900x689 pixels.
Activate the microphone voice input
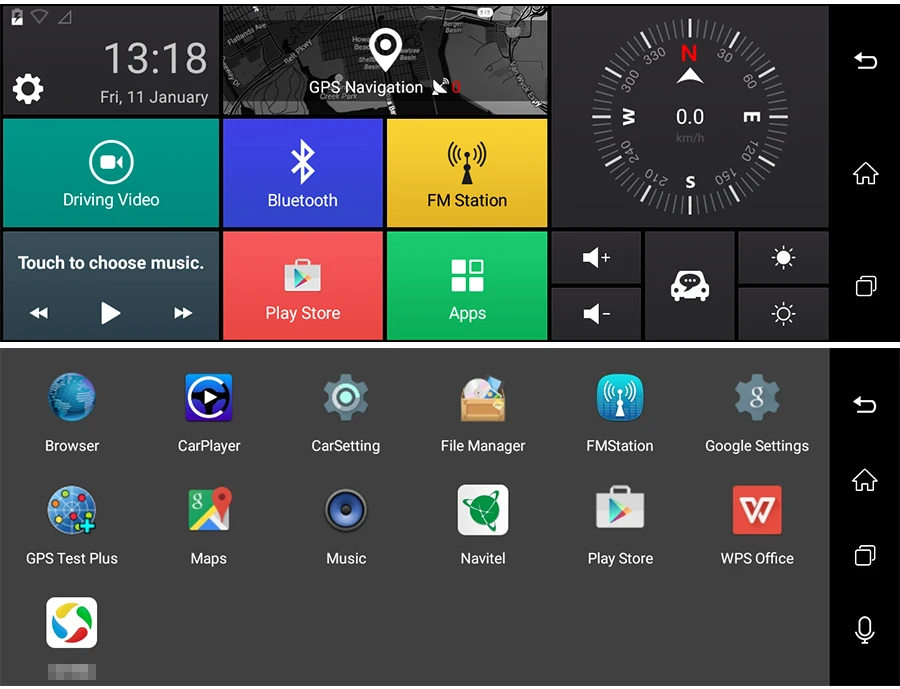(864, 630)
